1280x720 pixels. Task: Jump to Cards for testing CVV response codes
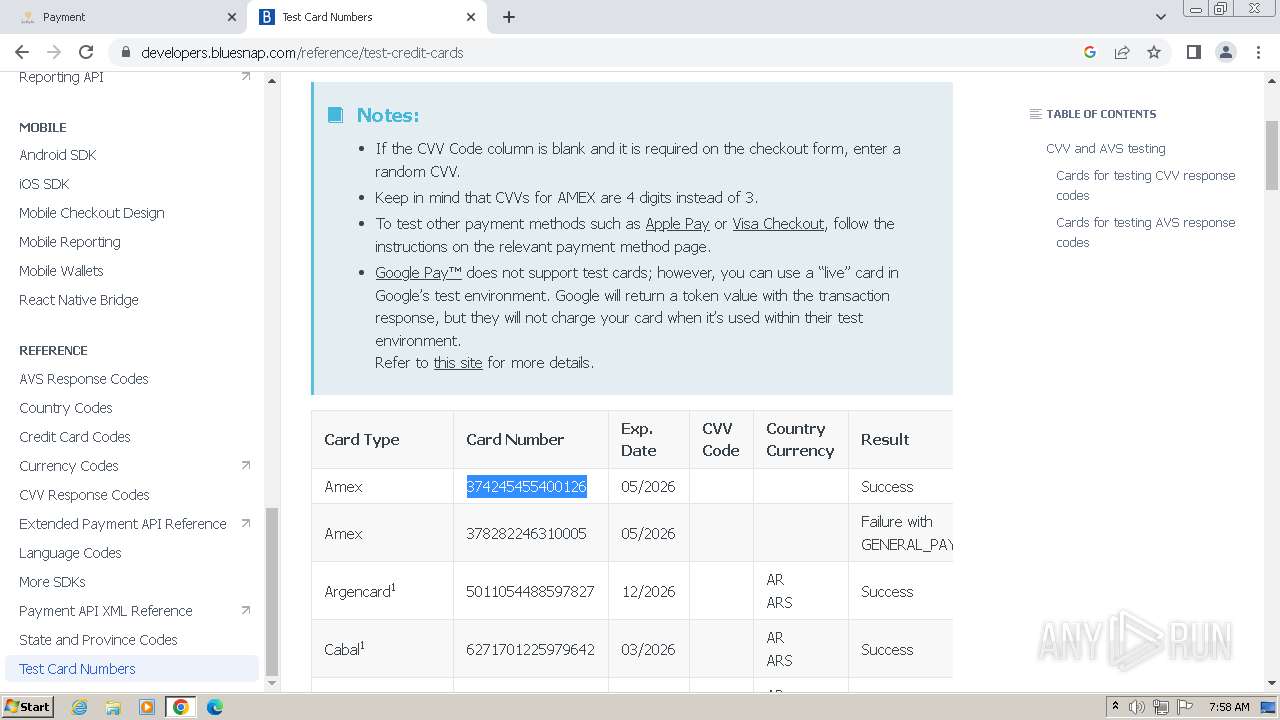[x=1146, y=185]
